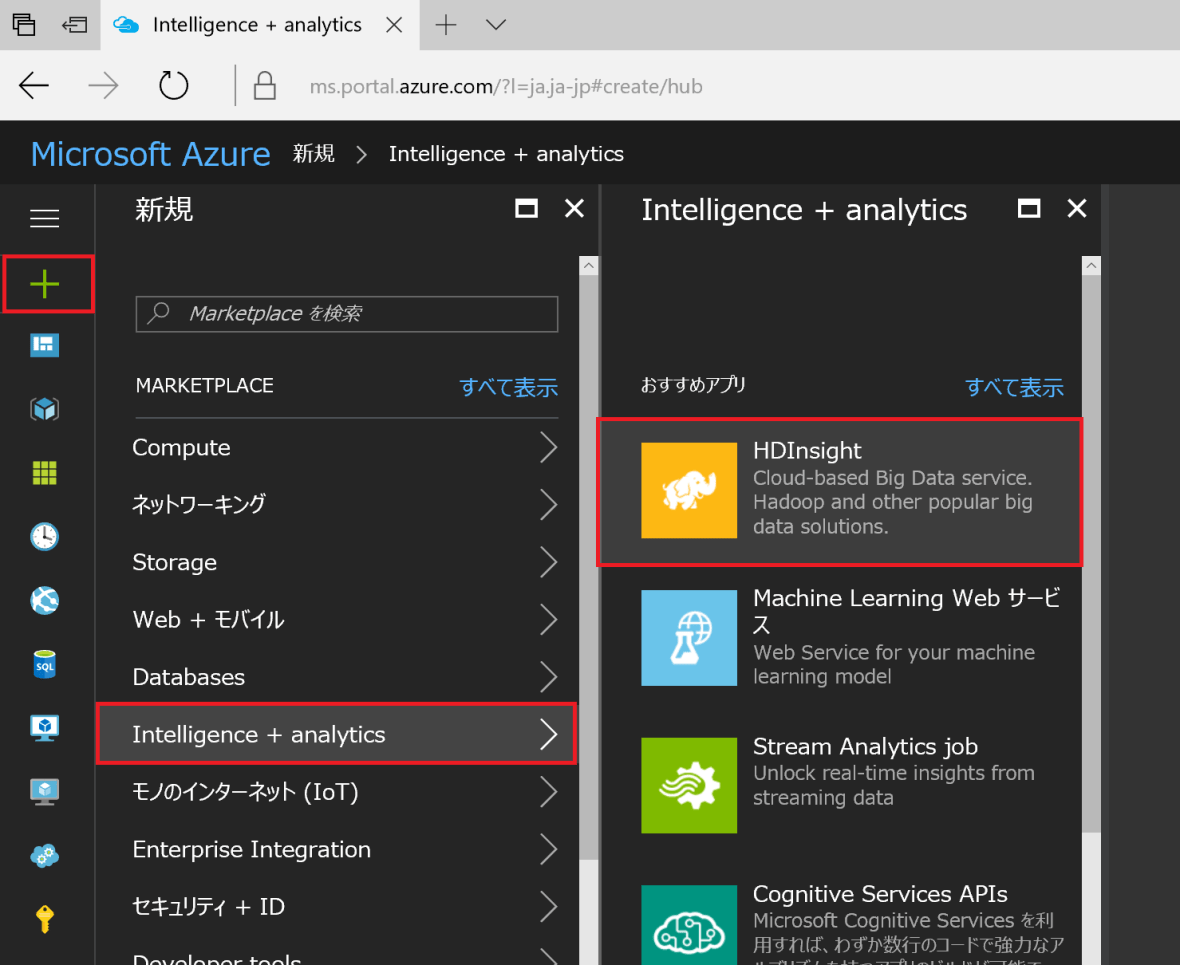Select Enterprise Integration category

(251, 849)
